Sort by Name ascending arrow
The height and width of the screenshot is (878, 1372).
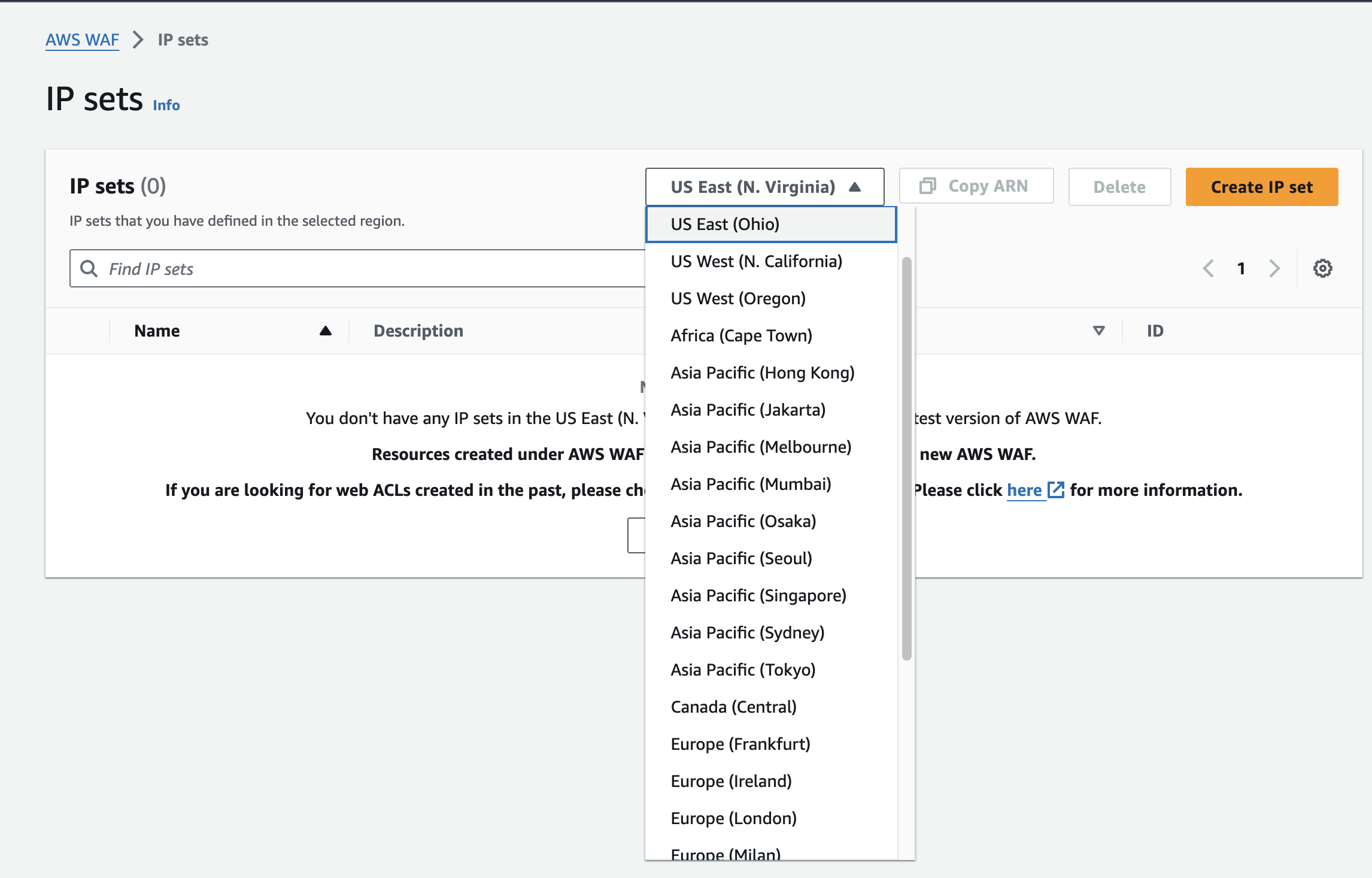point(325,331)
